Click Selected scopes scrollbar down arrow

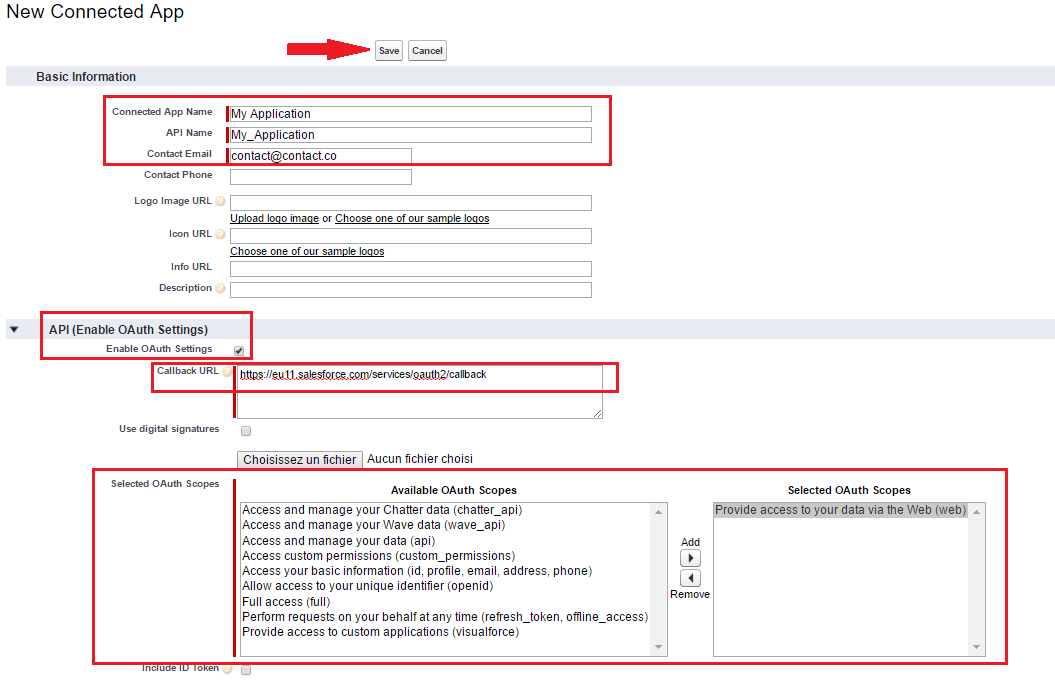[x=976, y=647]
